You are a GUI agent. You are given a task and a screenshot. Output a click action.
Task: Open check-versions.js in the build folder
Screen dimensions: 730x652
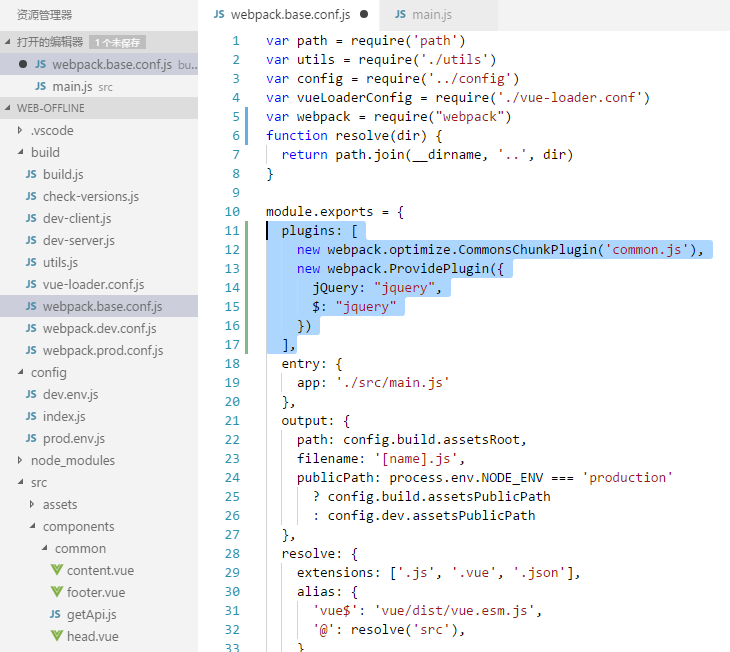click(99, 197)
